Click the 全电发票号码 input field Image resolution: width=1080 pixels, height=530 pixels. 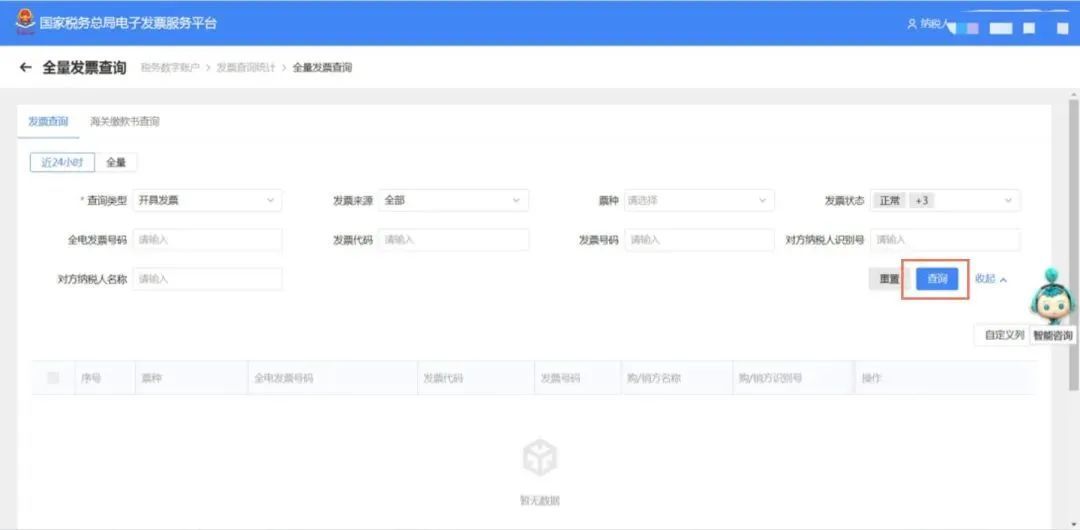[207, 240]
